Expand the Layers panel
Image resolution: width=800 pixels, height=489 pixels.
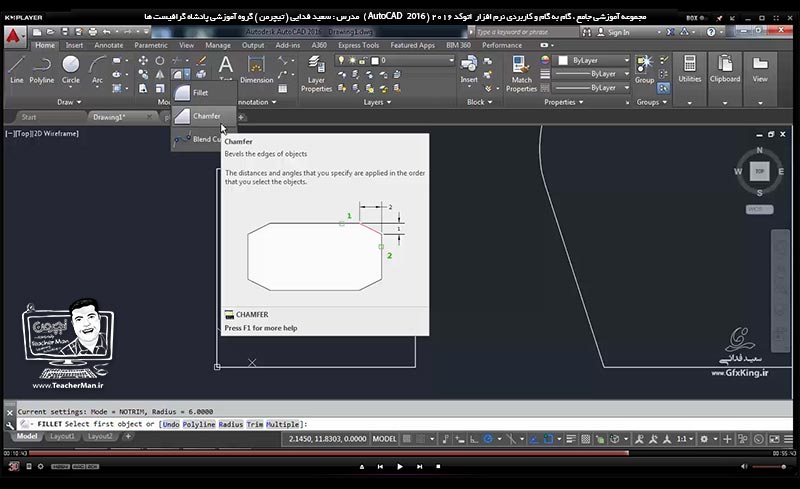coord(377,102)
